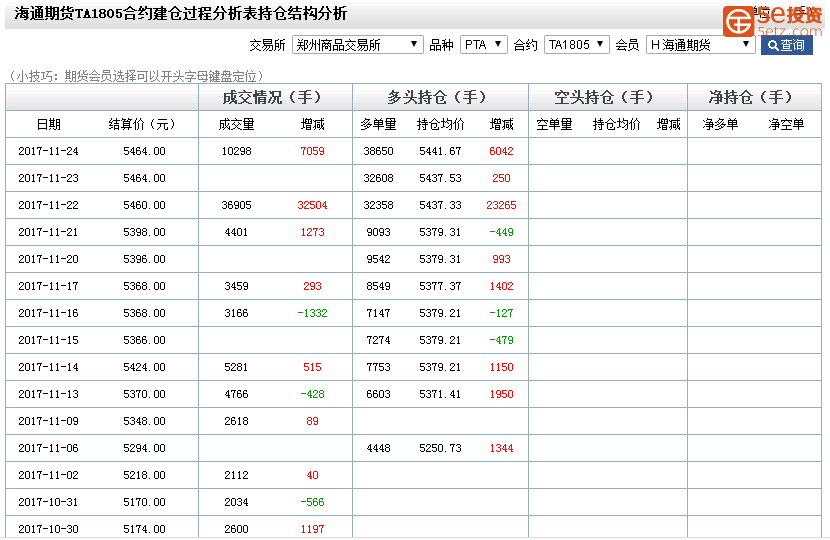The width and height of the screenshot is (830, 540).
Task: Click the 成交量 column header
Action: [236, 124]
